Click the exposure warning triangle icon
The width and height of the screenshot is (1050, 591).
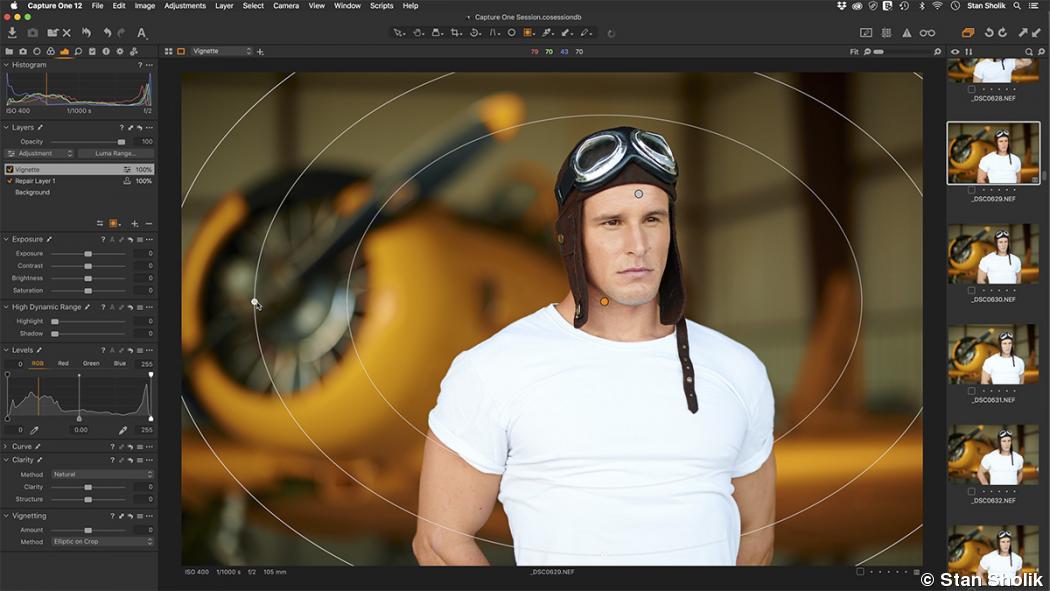907,32
